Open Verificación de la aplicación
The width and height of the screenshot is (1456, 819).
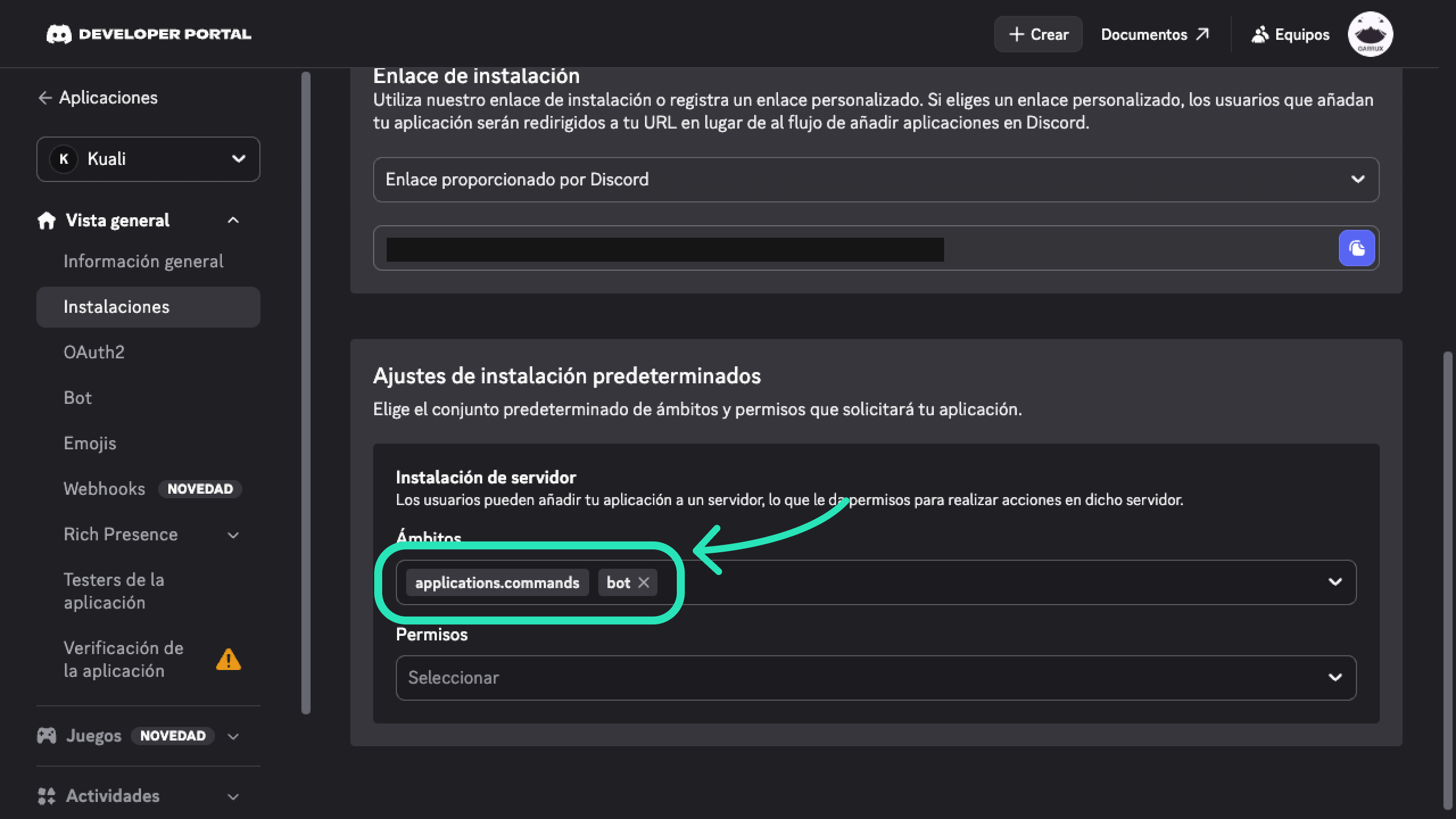[123, 660]
